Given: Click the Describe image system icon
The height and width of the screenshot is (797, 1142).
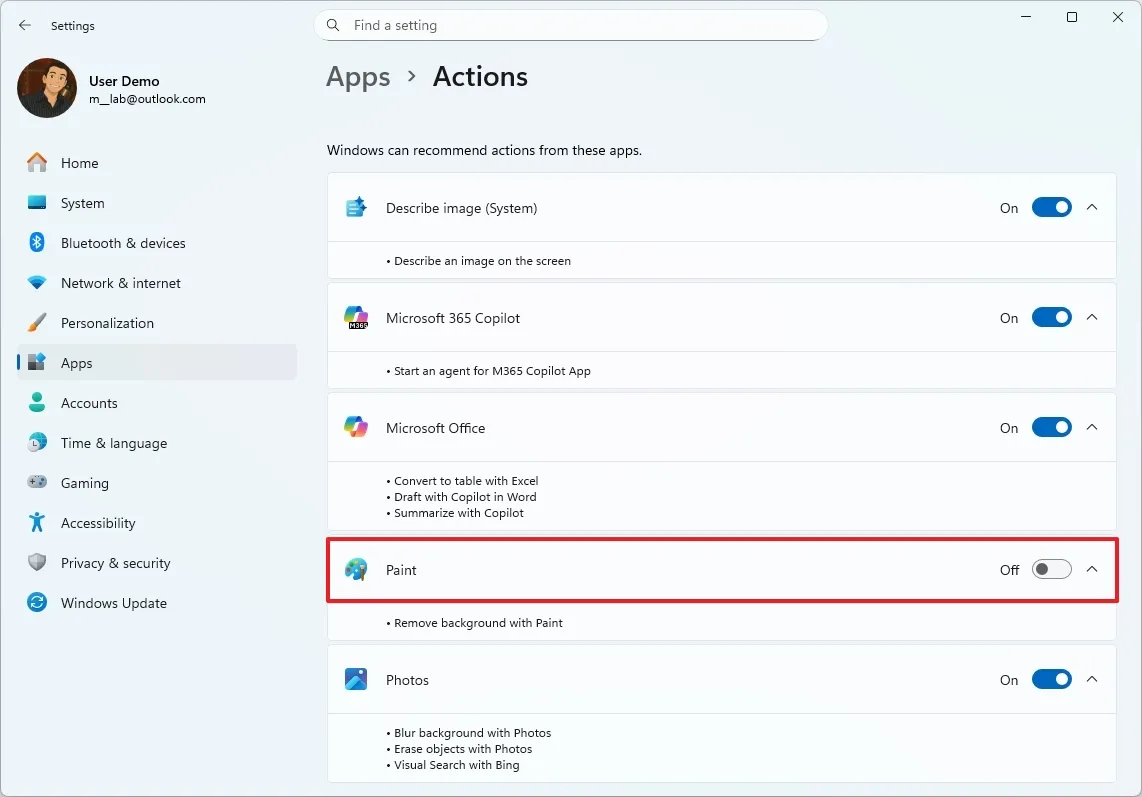Looking at the screenshot, I should [356, 207].
